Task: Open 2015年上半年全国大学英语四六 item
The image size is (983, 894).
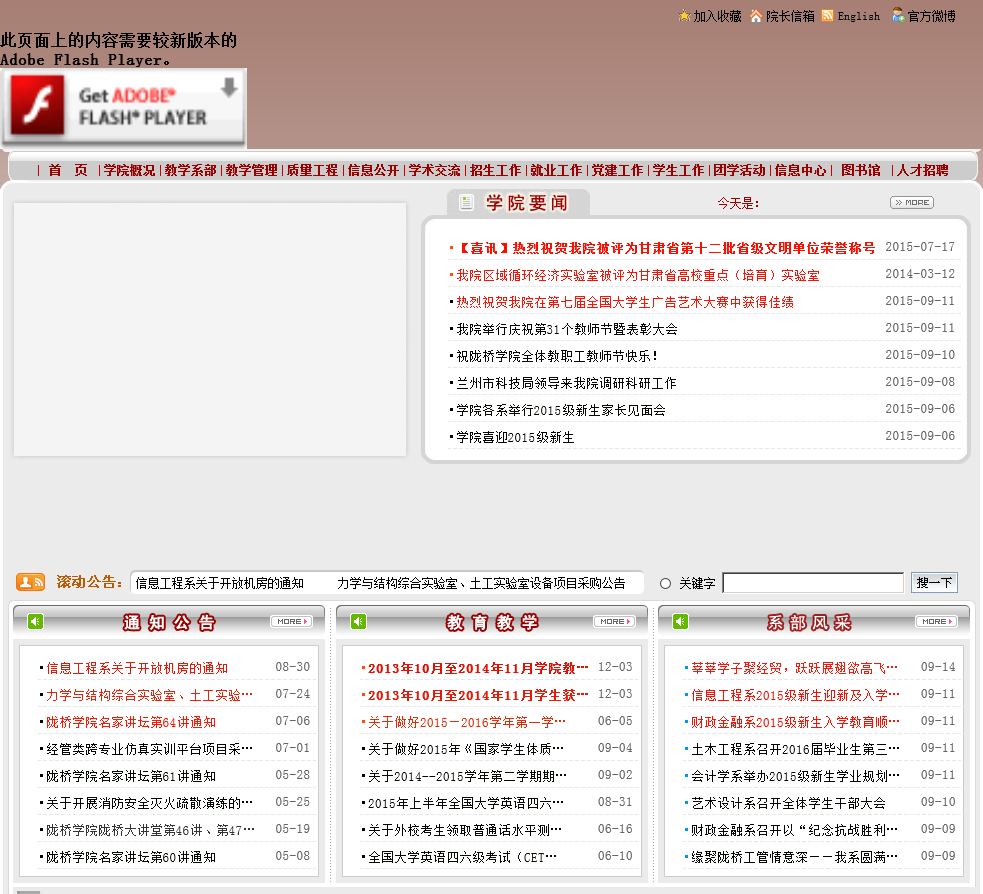Action: [x=466, y=803]
